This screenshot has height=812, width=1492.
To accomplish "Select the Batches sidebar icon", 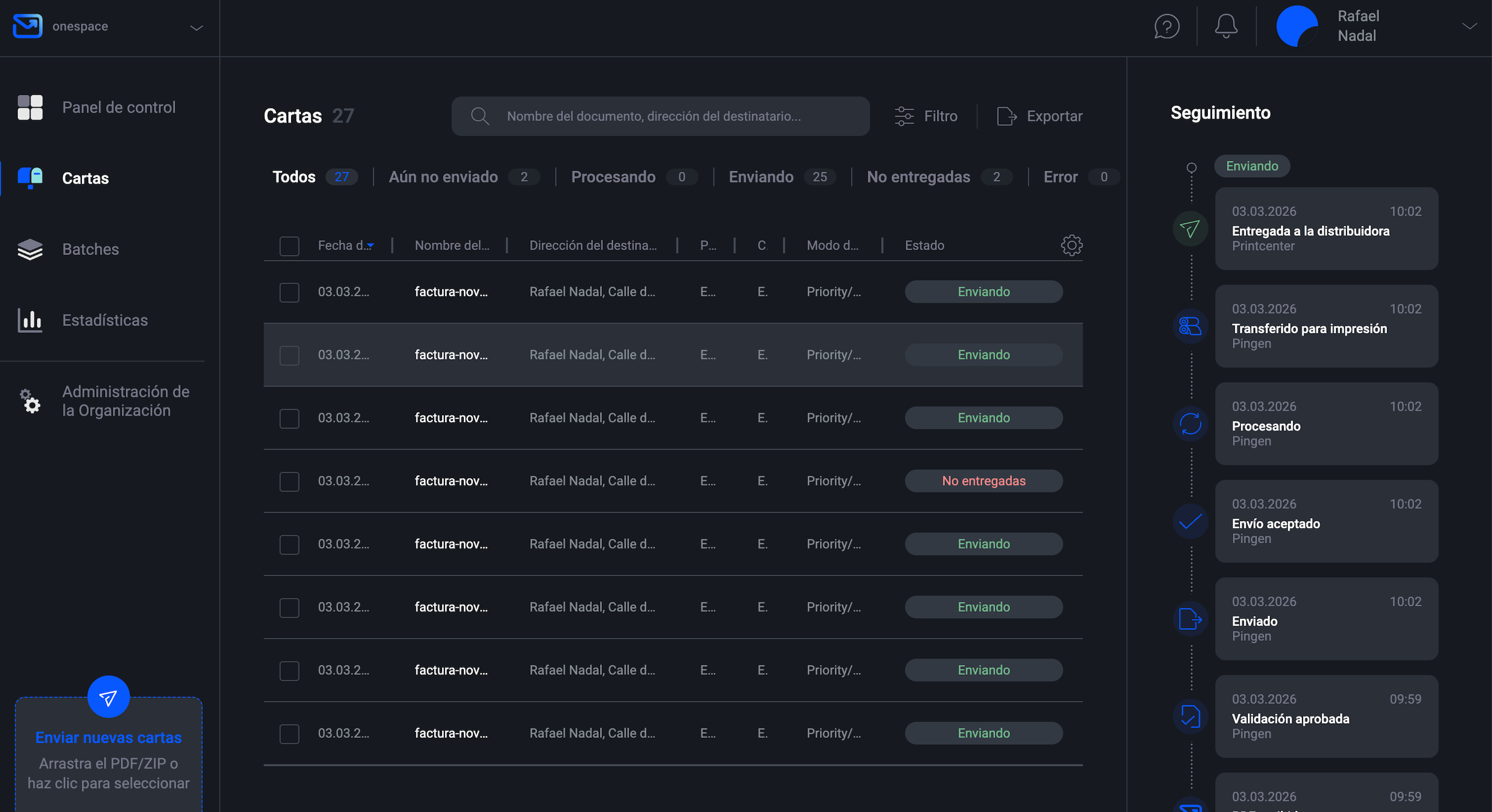I will click(30, 249).
